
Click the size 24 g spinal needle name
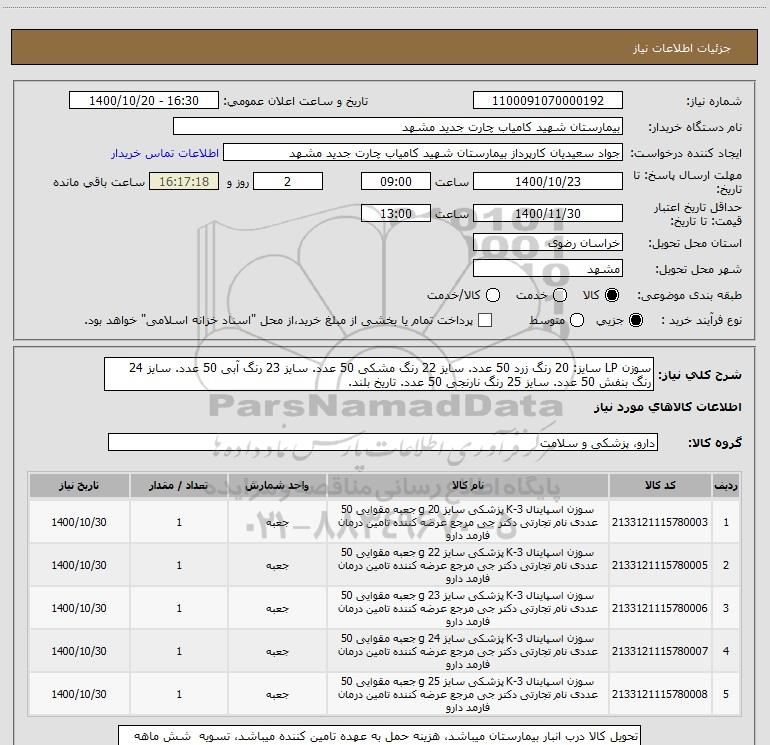[x=468, y=651]
